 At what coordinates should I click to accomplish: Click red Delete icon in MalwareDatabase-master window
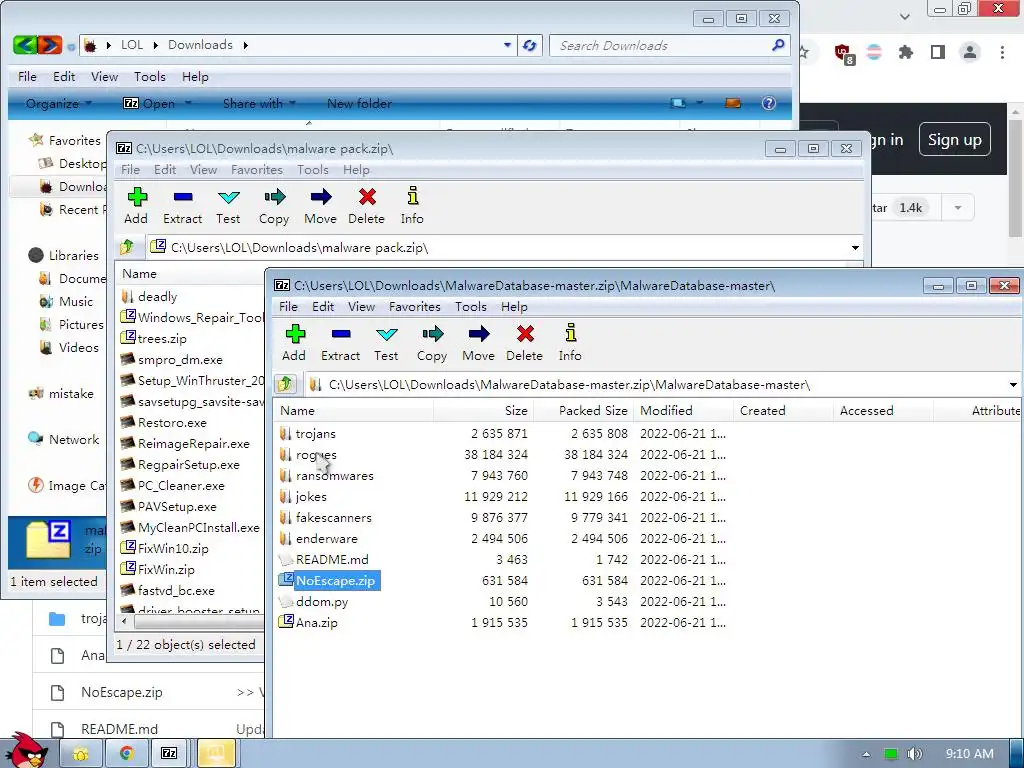click(x=524, y=334)
